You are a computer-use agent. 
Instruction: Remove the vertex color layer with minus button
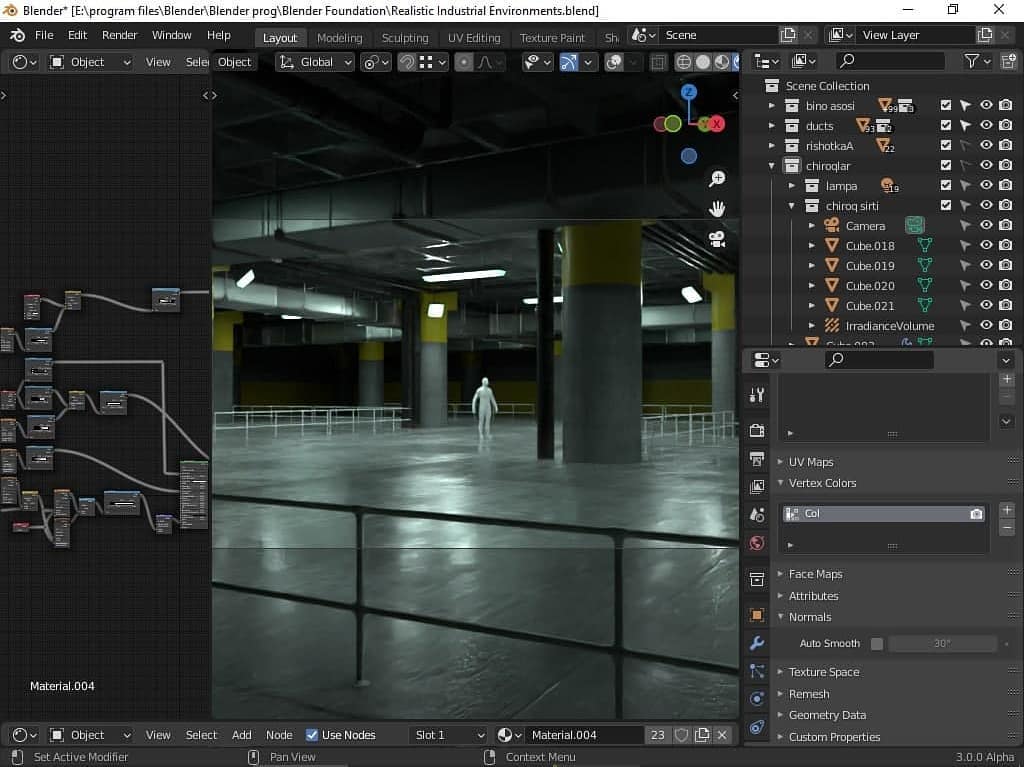coord(1007,527)
